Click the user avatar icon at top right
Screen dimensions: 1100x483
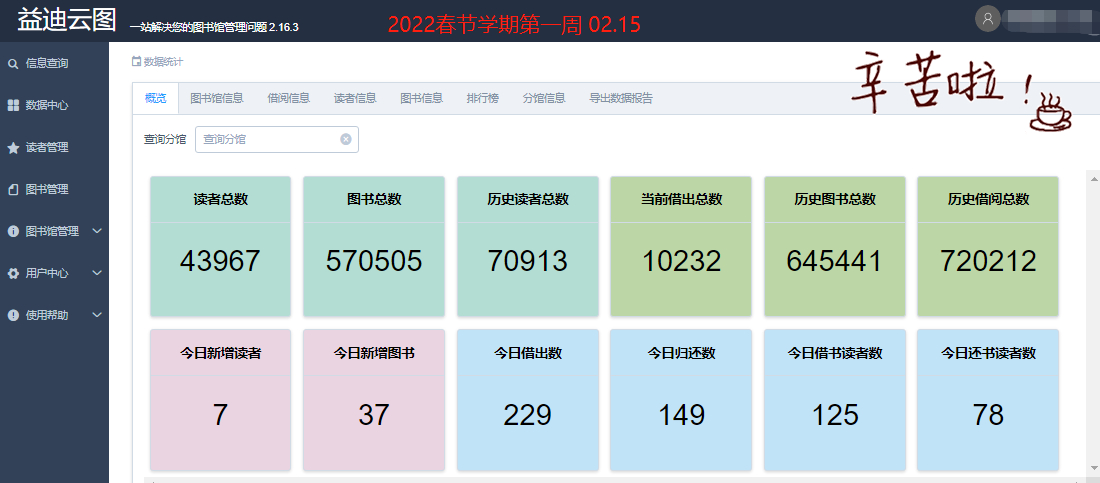988,18
